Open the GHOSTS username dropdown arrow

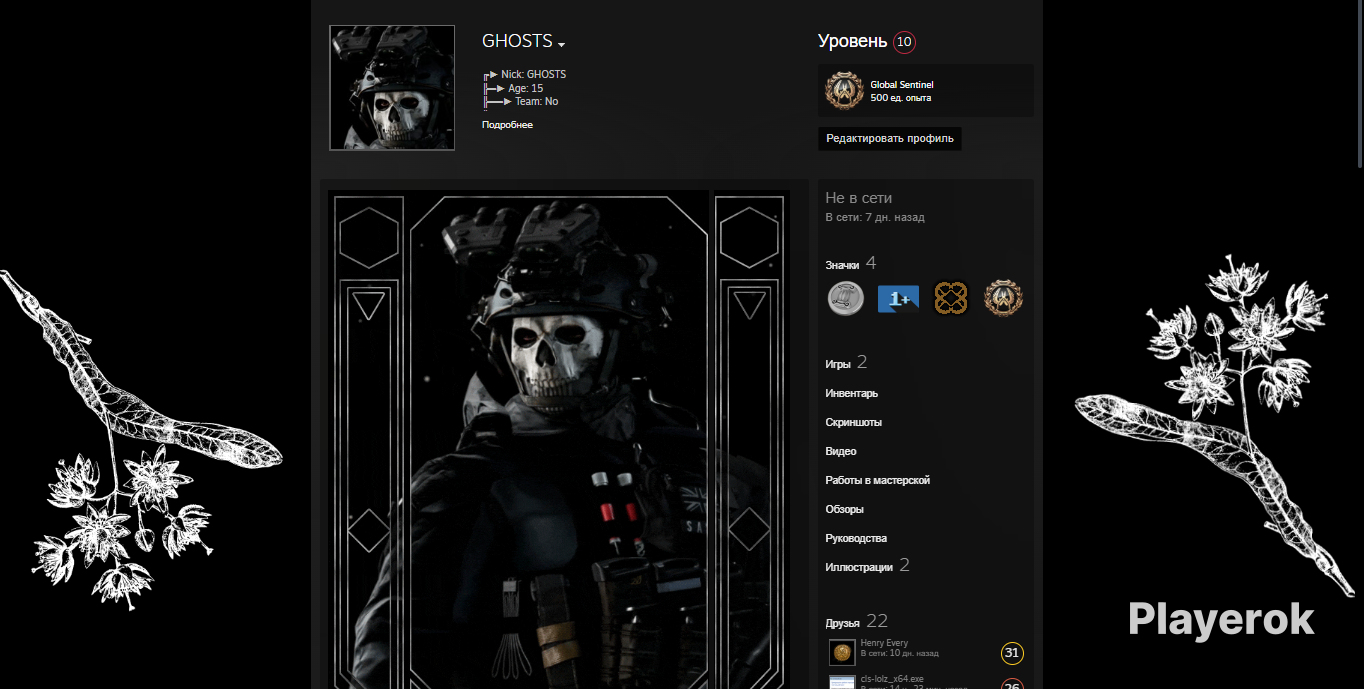(x=562, y=45)
